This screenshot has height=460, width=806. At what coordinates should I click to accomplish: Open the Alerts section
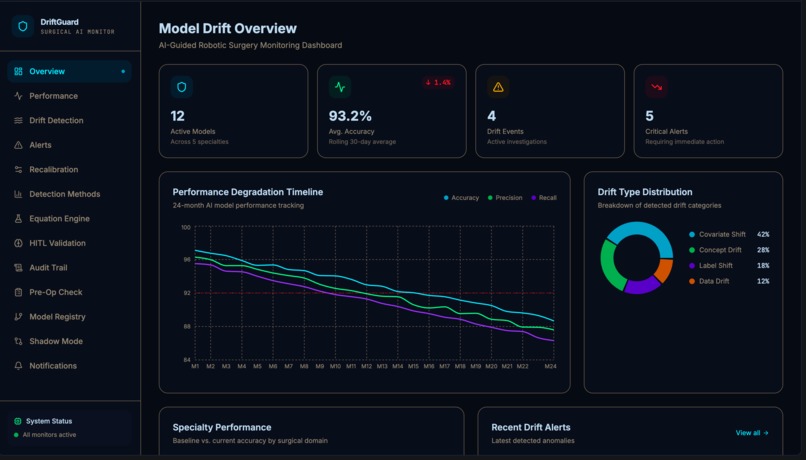tap(69, 145)
